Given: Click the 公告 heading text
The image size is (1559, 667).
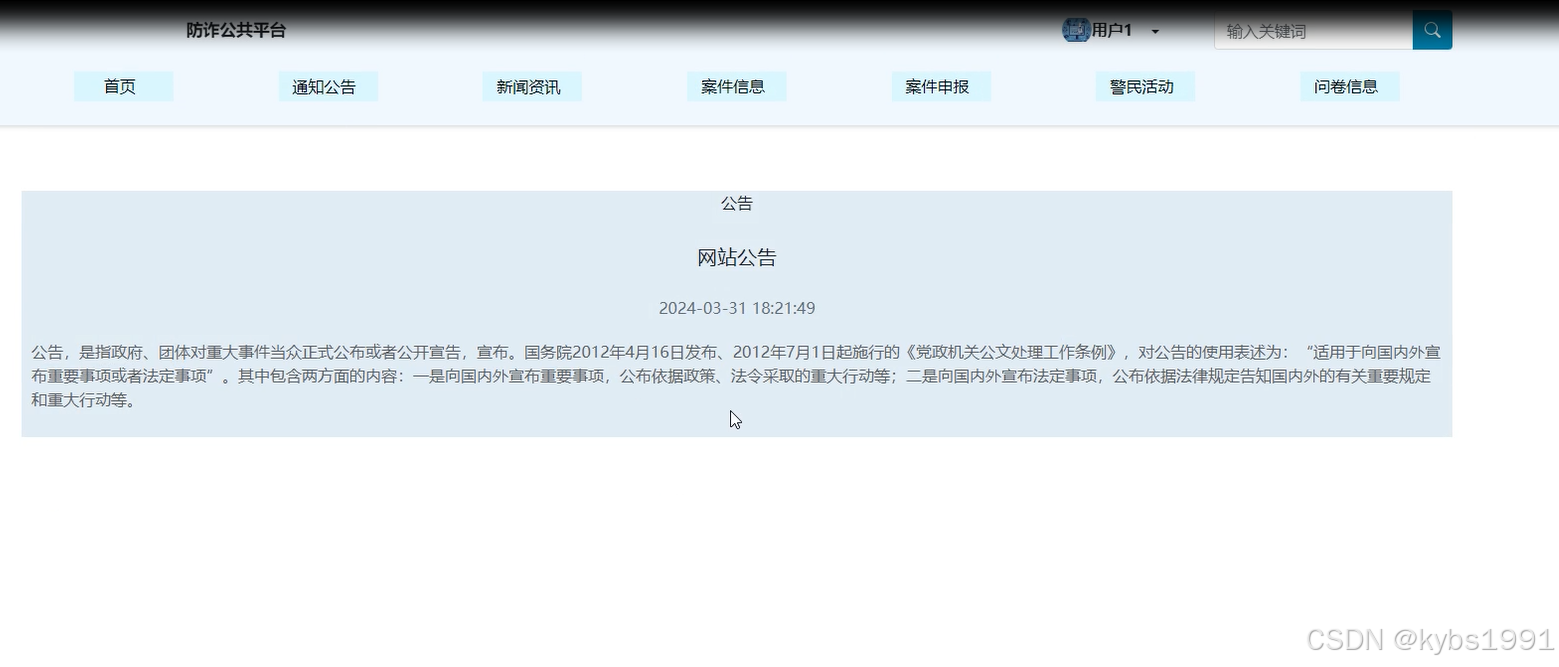Looking at the screenshot, I should point(737,203).
